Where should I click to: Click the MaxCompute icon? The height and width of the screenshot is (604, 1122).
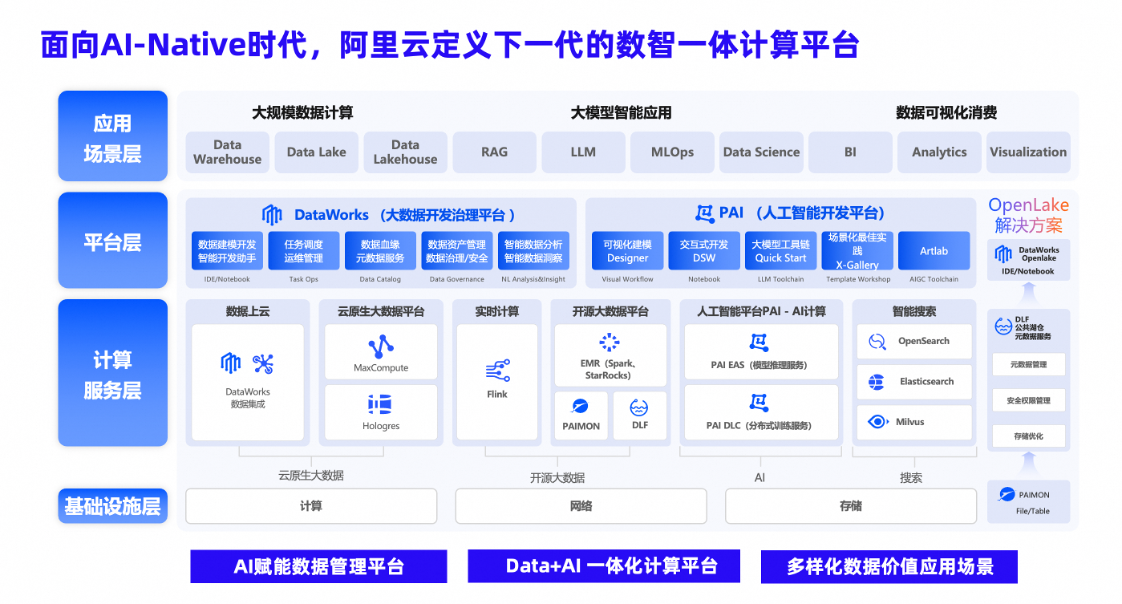[x=381, y=346]
